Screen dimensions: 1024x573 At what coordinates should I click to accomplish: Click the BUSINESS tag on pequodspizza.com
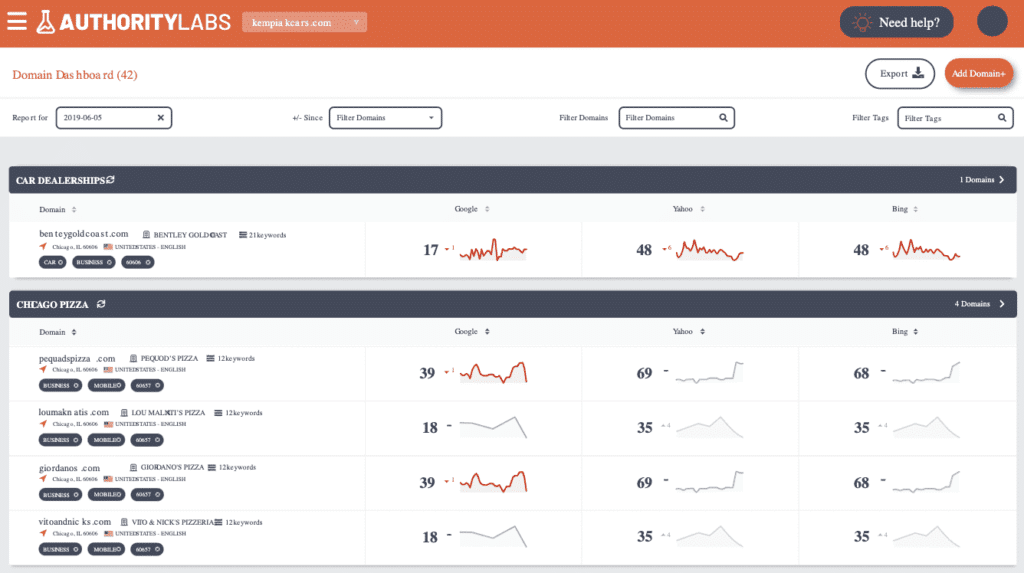pos(60,385)
